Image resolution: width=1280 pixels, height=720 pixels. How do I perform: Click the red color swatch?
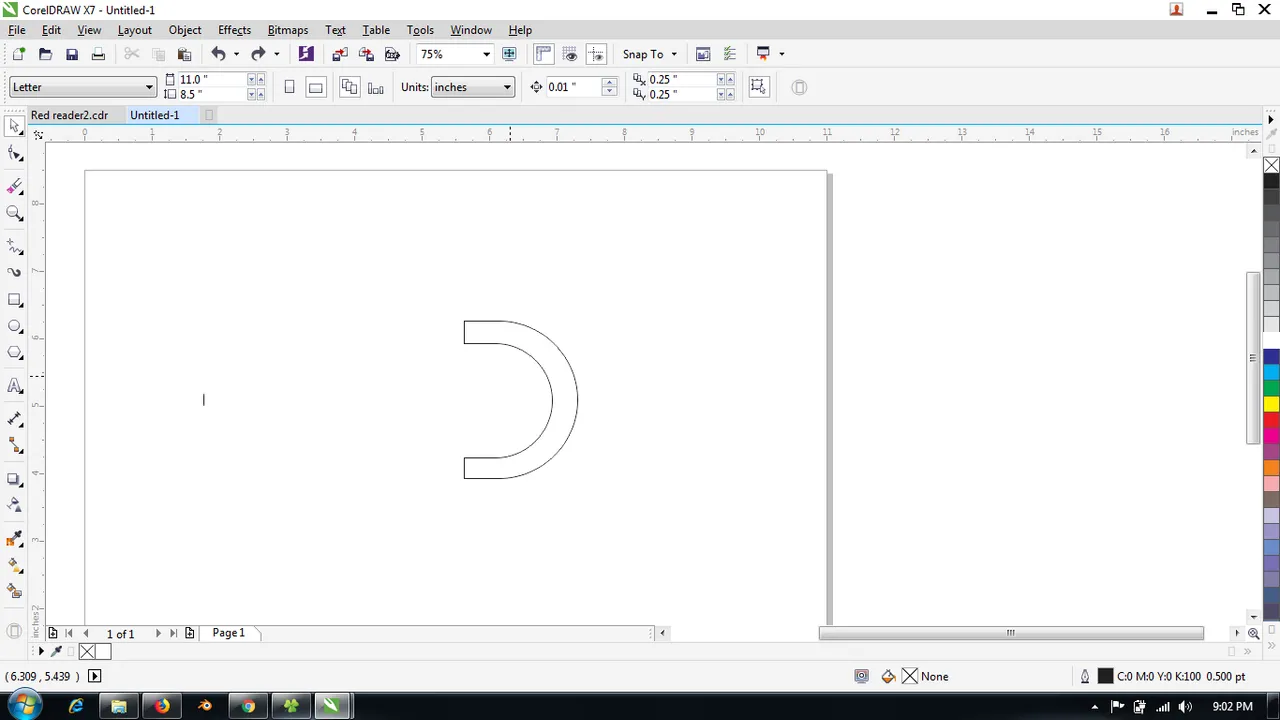coord(1271,420)
